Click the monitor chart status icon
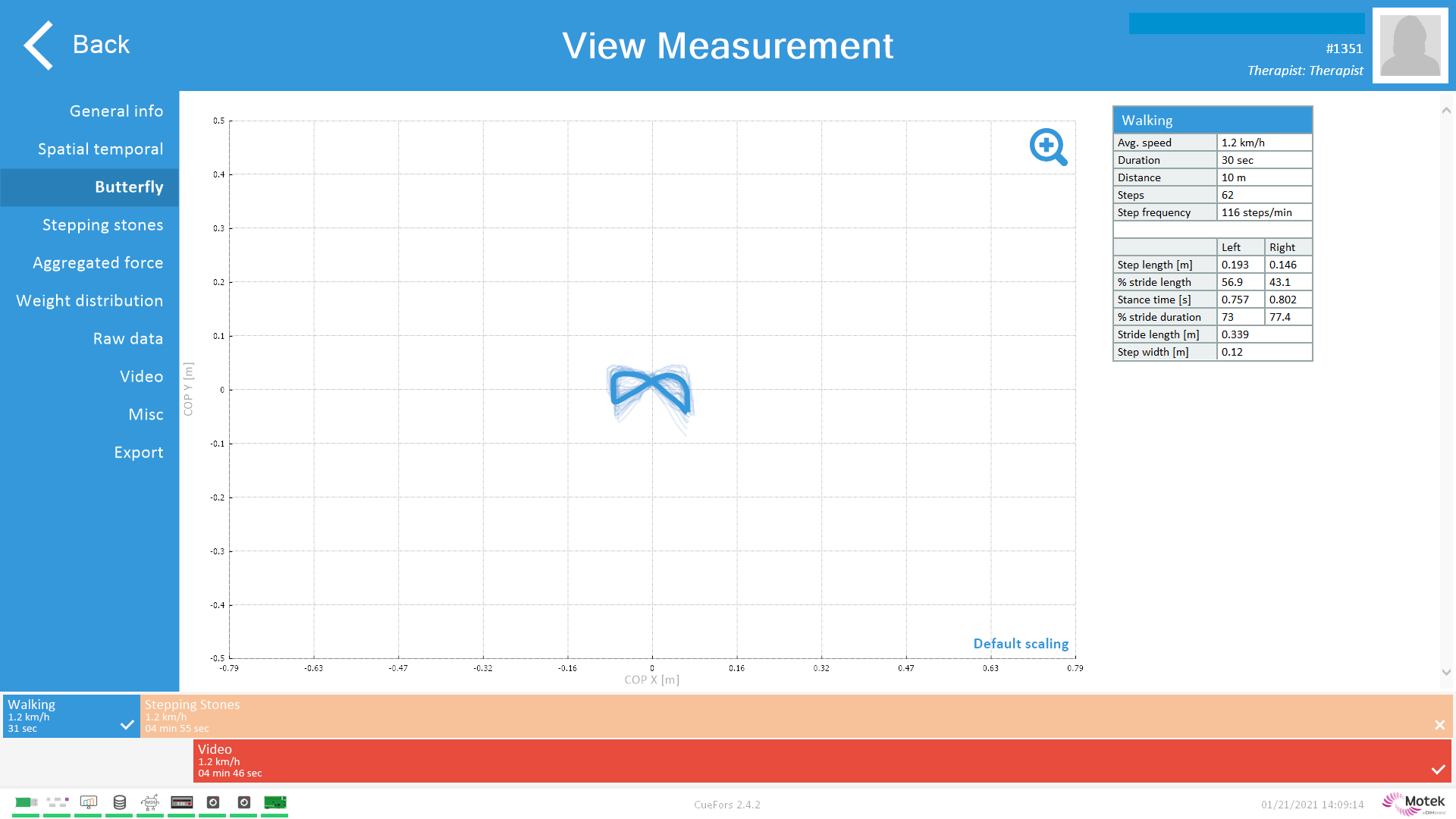 (89, 802)
